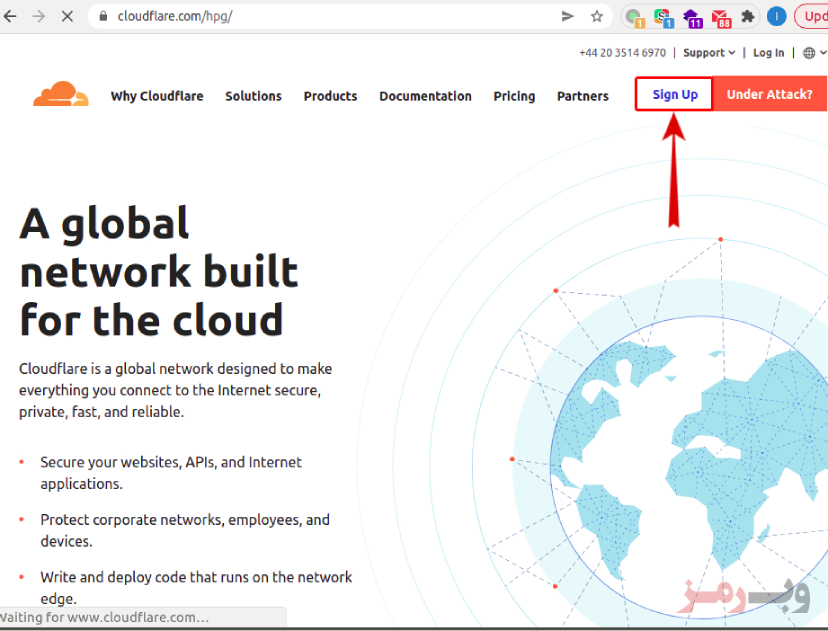The image size is (828, 631).
Task: Open the grey-green circle extension with orange badge
Action: [634, 17]
